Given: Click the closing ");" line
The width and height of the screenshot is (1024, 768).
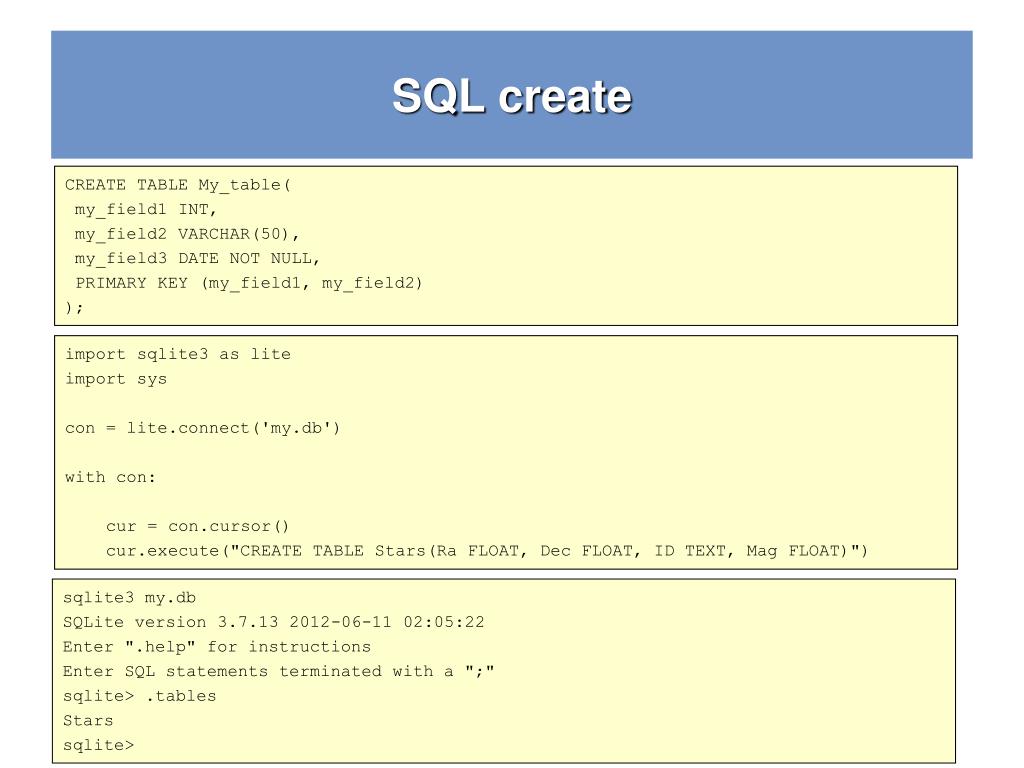Looking at the screenshot, I should click(74, 308).
